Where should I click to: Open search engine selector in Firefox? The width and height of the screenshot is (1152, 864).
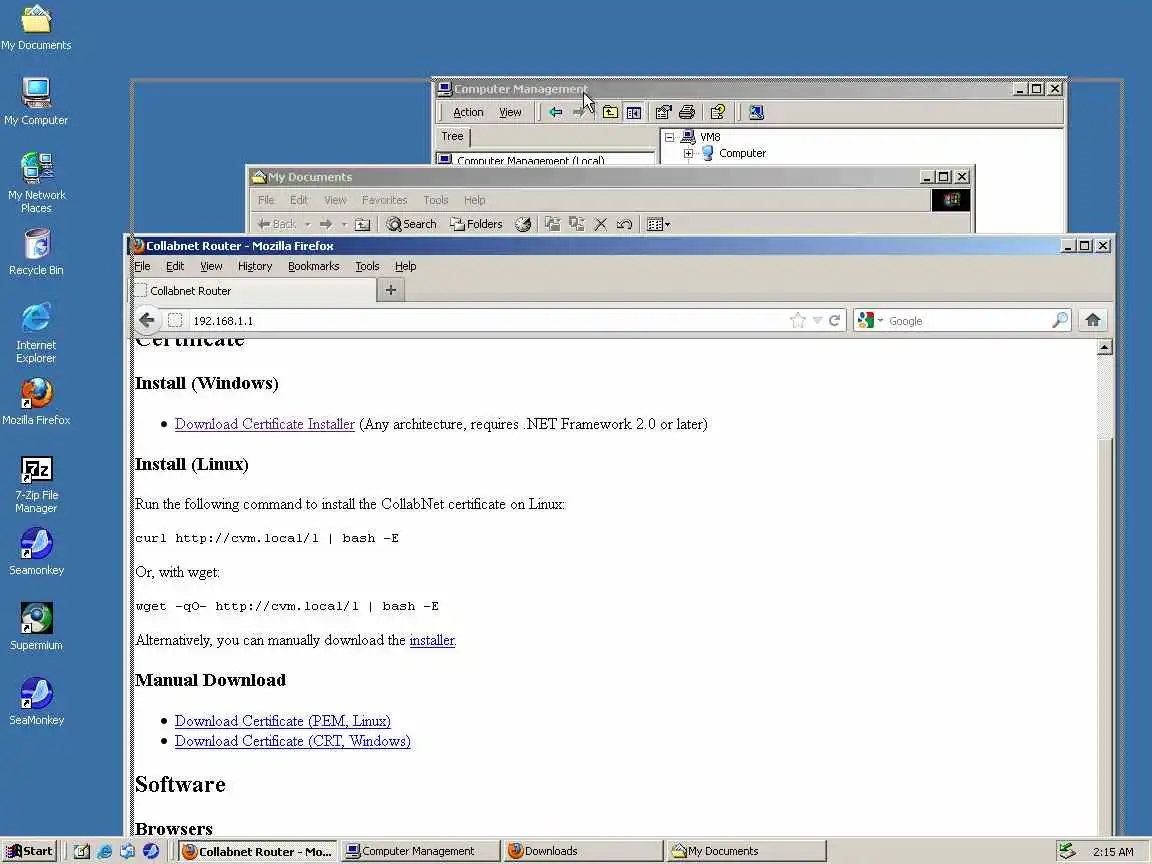tap(870, 320)
